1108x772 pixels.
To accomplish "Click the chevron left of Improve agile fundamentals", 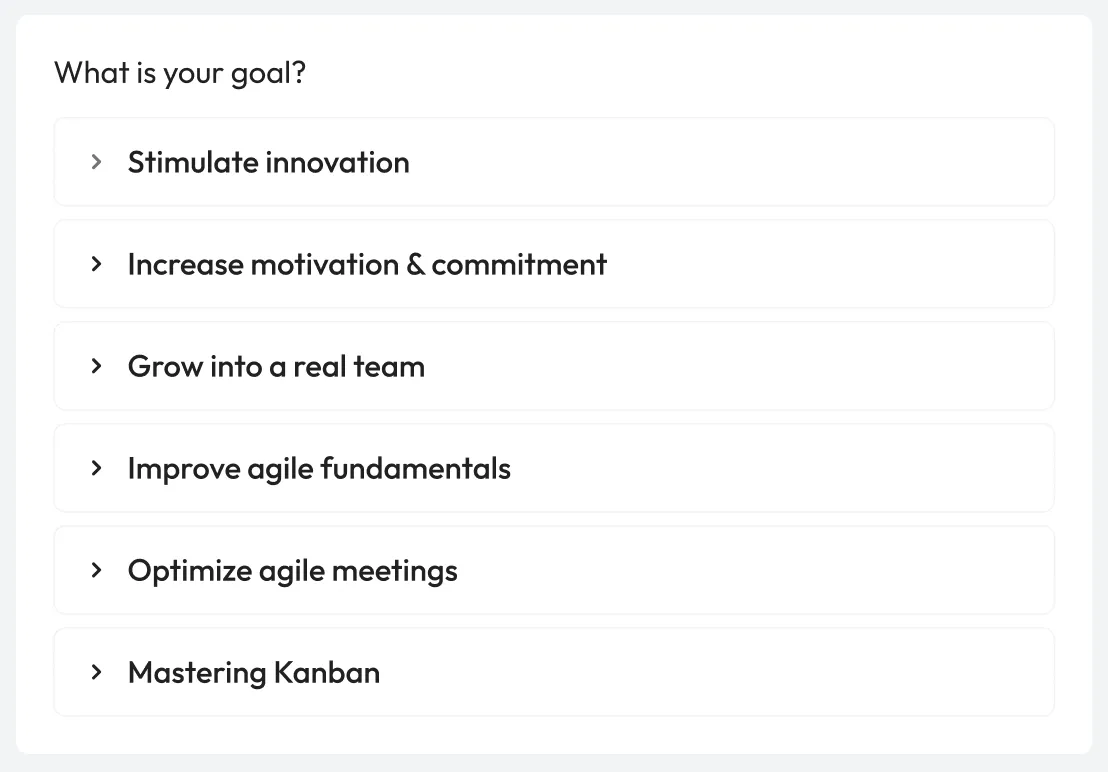I will click(x=96, y=468).
